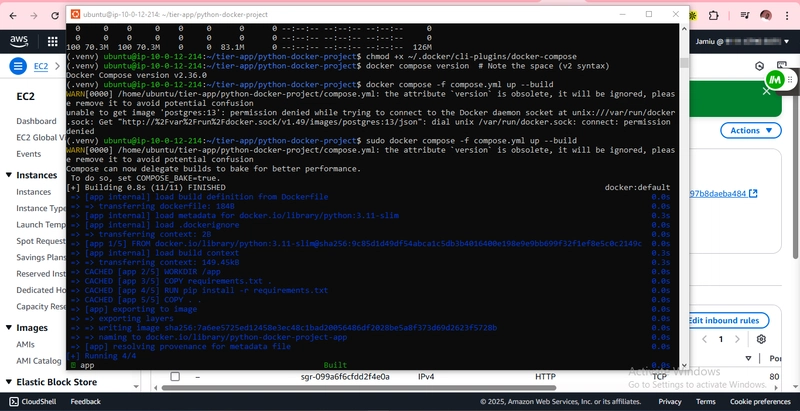Go to the next page of rules
This screenshot has height=411, width=800.
[737, 339]
